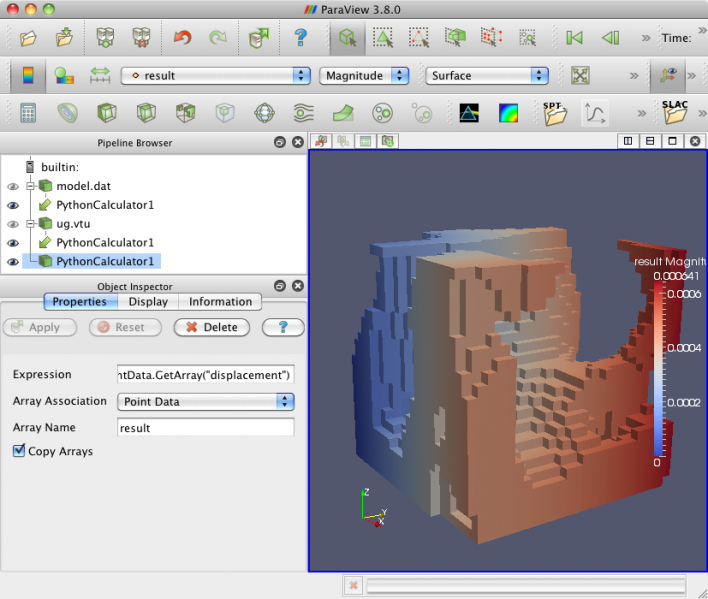Click the Reset Camera icon
This screenshot has height=599, width=708.
(x=580, y=75)
